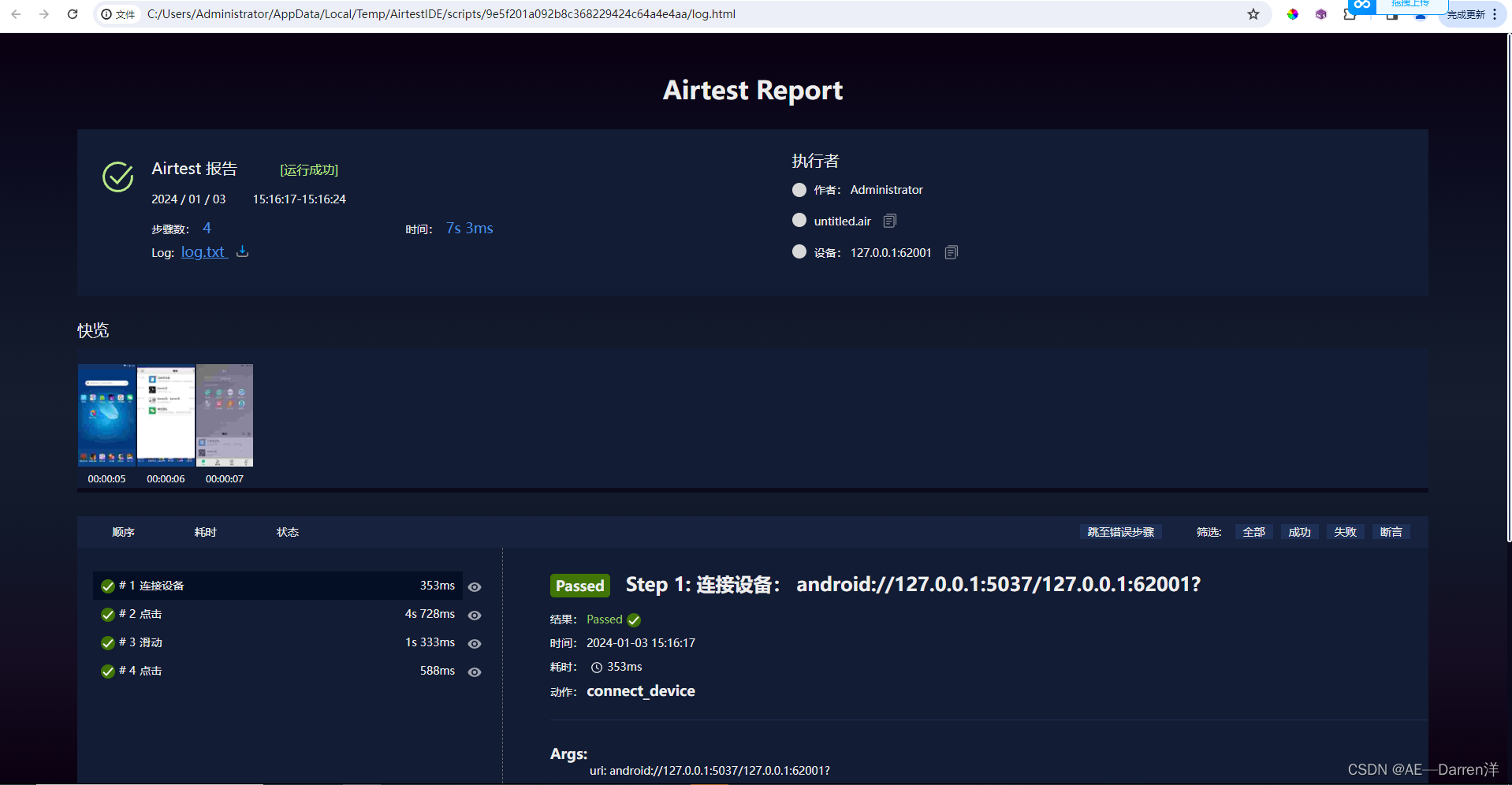The image size is (1512, 785).
Task: Sort steps by 状态 column
Action: [287, 532]
